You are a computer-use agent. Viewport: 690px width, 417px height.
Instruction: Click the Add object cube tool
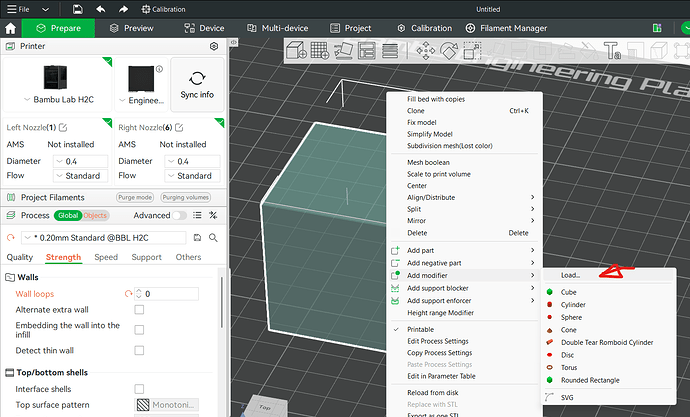click(x=296, y=51)
